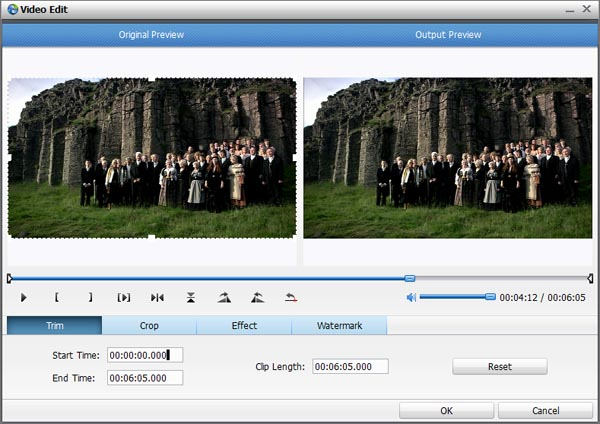This screenshot has width=600, height=424.
Task: Click the End Time input field
Action: [145, 378]
